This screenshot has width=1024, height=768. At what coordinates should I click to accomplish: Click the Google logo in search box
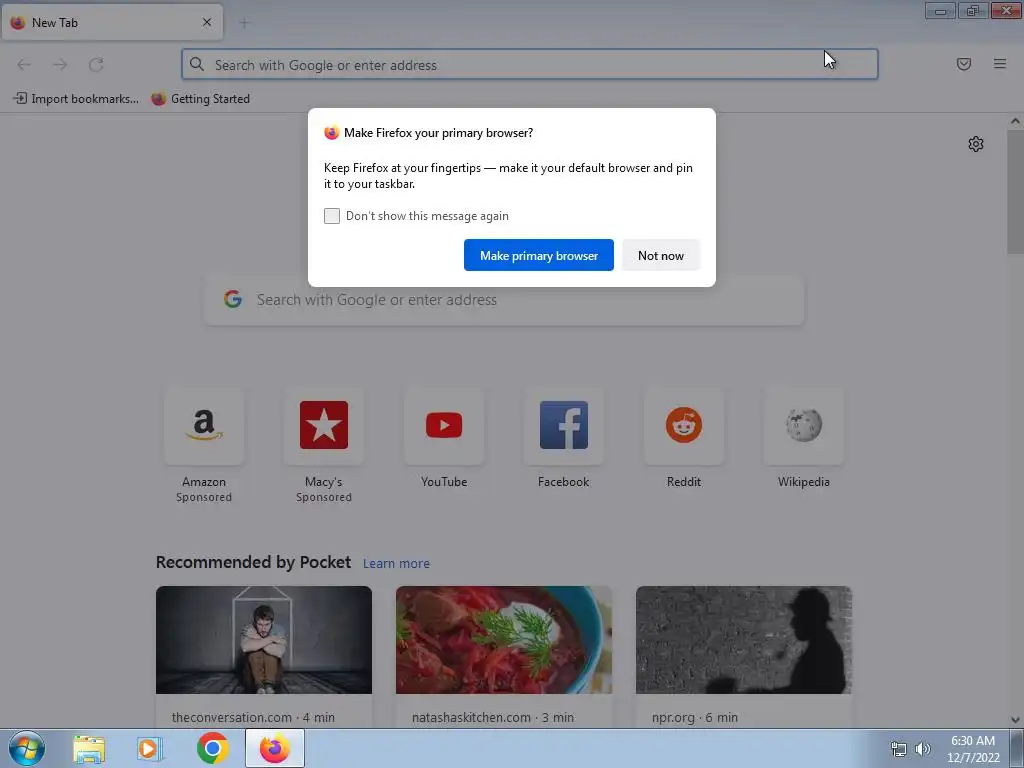tap(233, 299)
